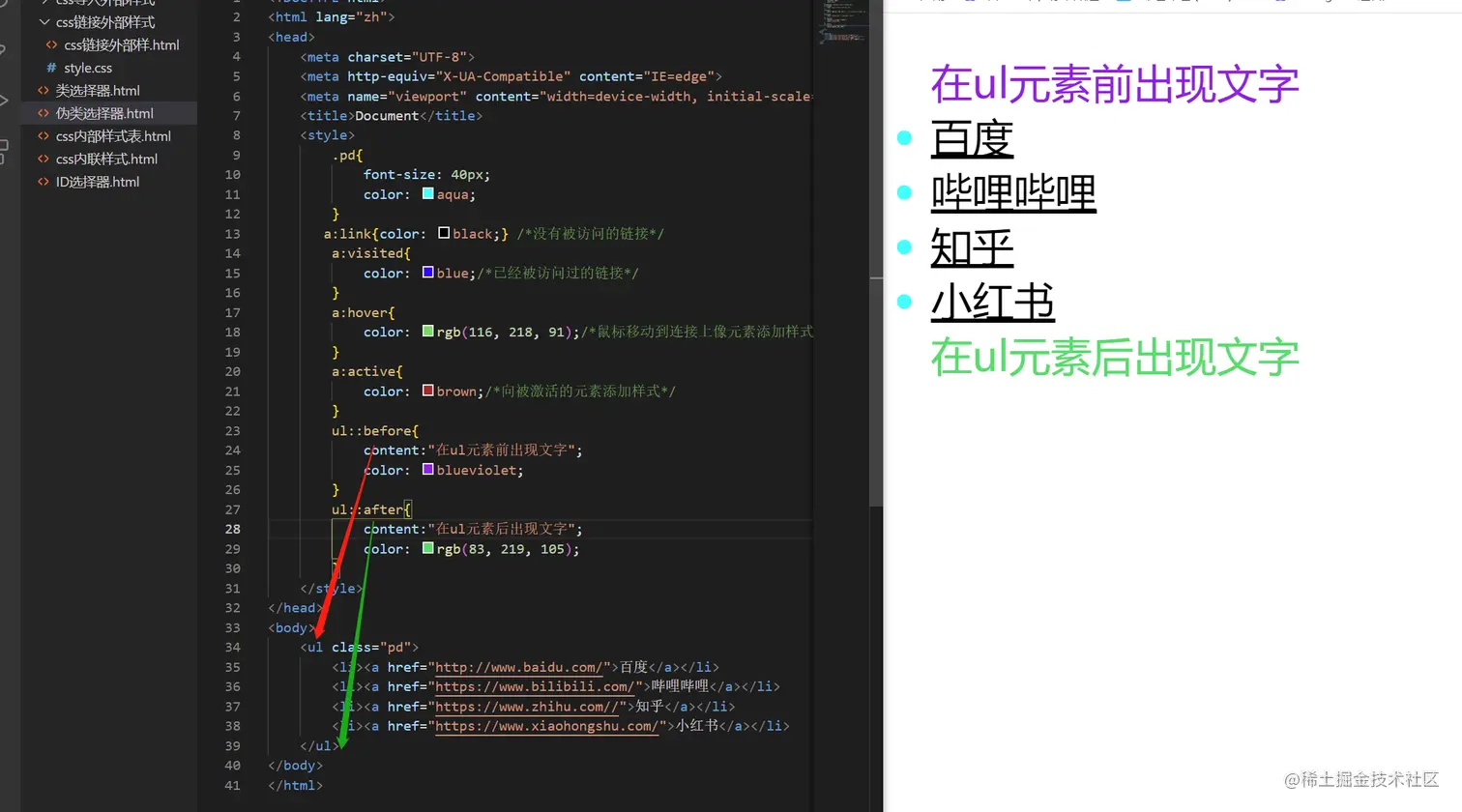
Task: Click the black color box on the a:link line
Action: pos(443,232)
